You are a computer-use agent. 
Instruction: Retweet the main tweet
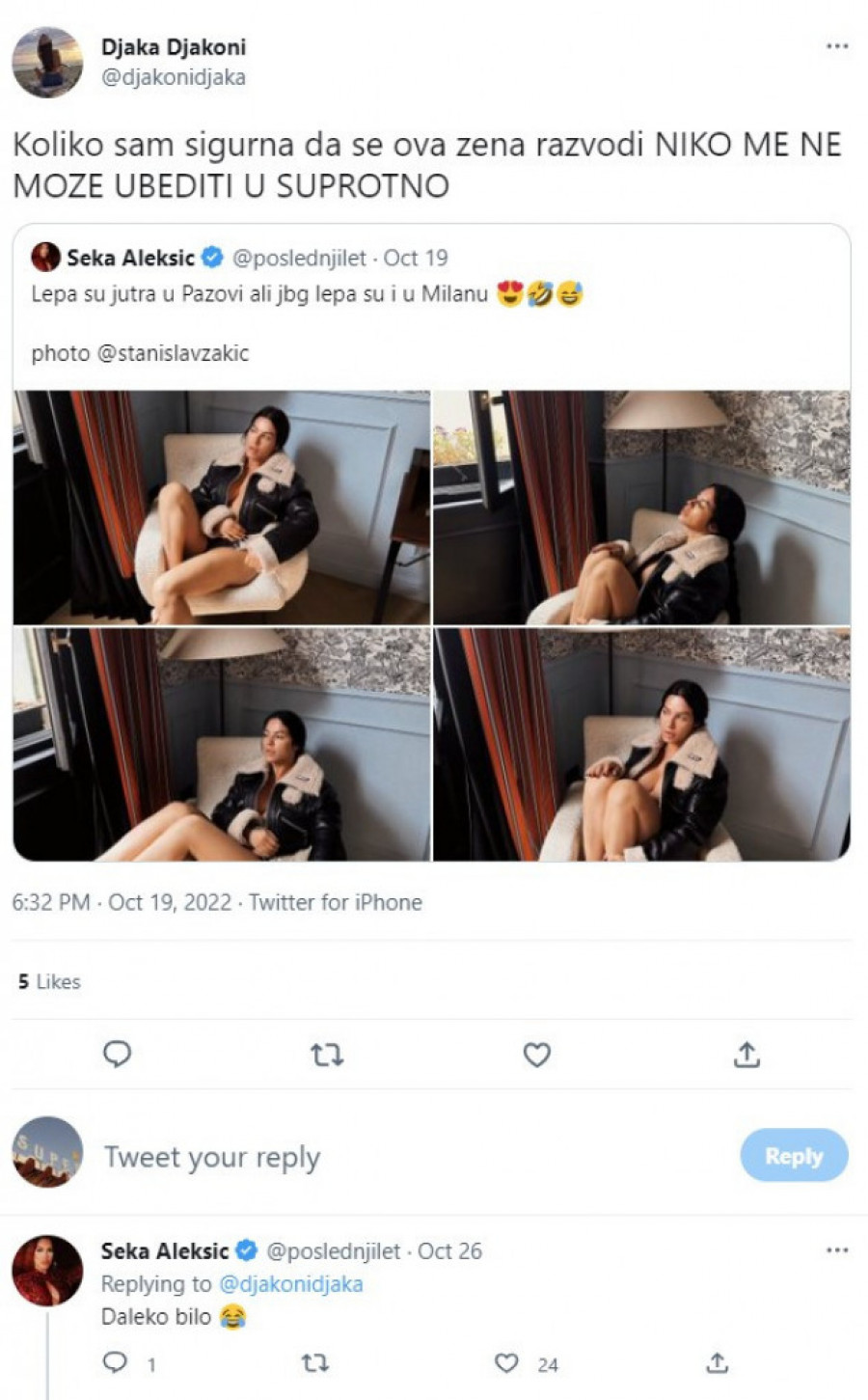click(x=327, y=1055)
